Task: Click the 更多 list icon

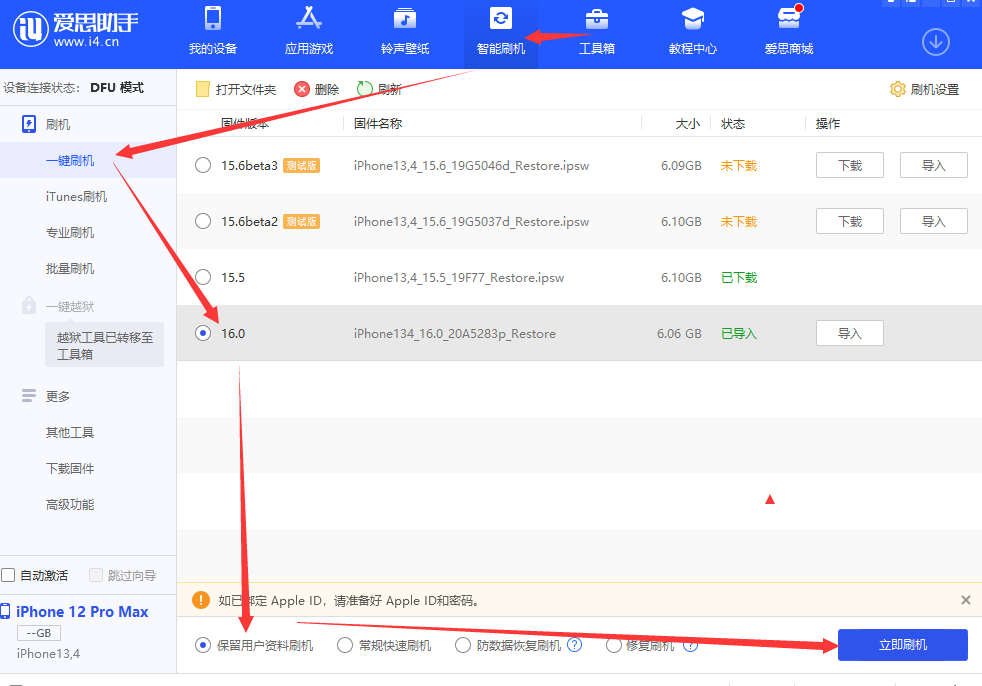Action: tap(29, 395)
